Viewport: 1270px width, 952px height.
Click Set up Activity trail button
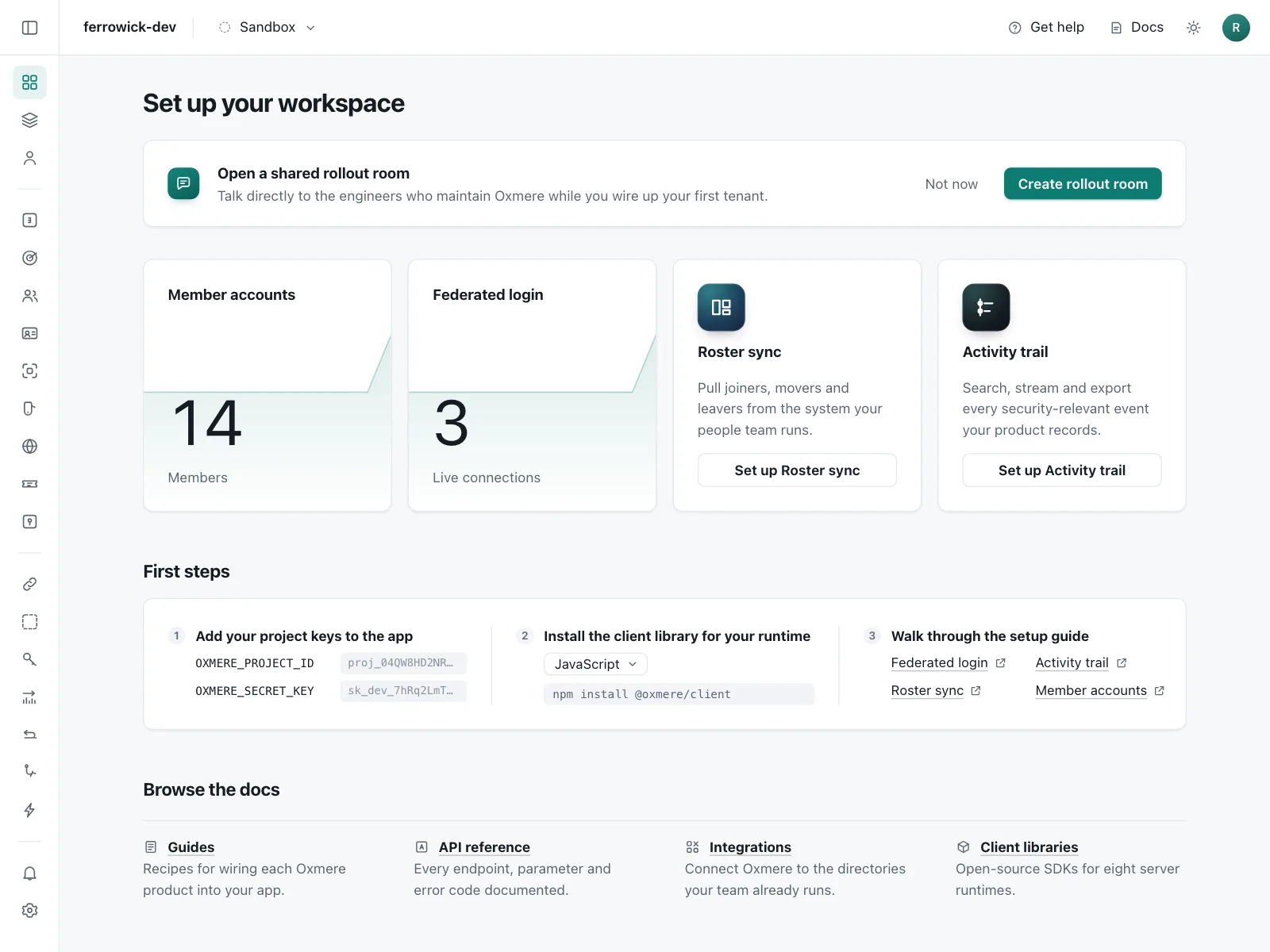(x=1062, y=470)
